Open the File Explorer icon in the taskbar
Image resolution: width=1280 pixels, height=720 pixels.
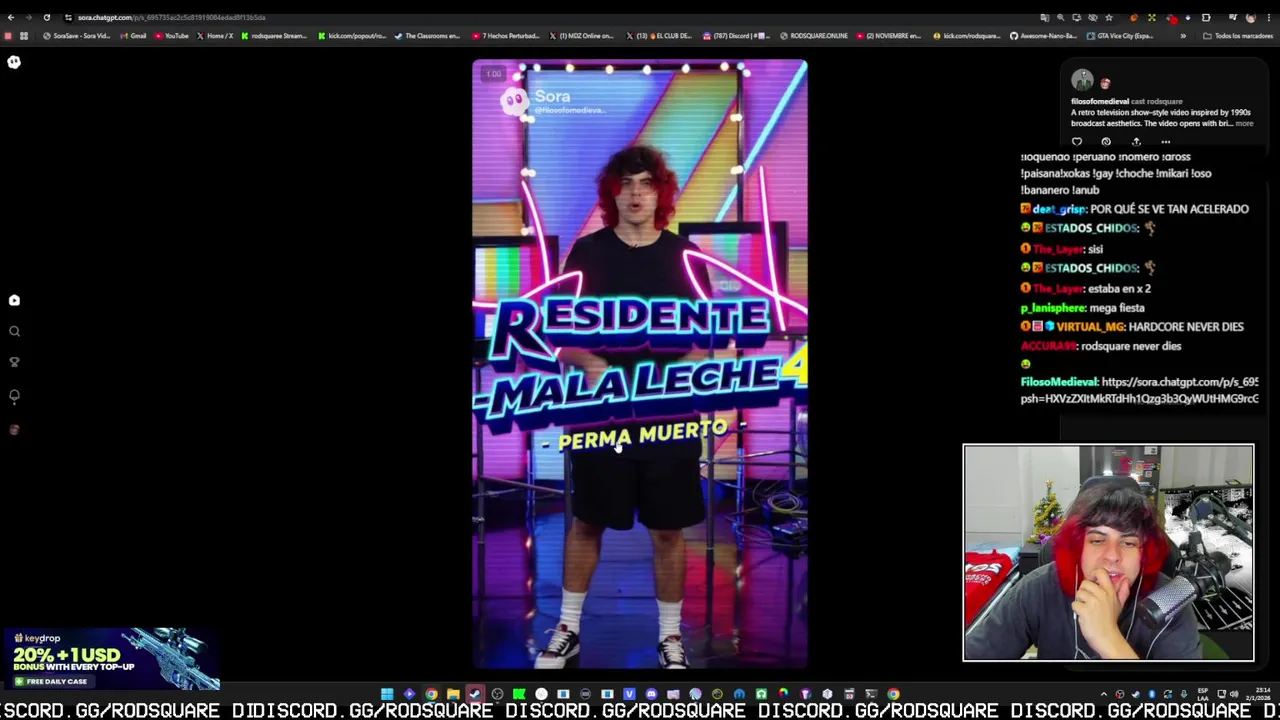[x=453, y=694]
